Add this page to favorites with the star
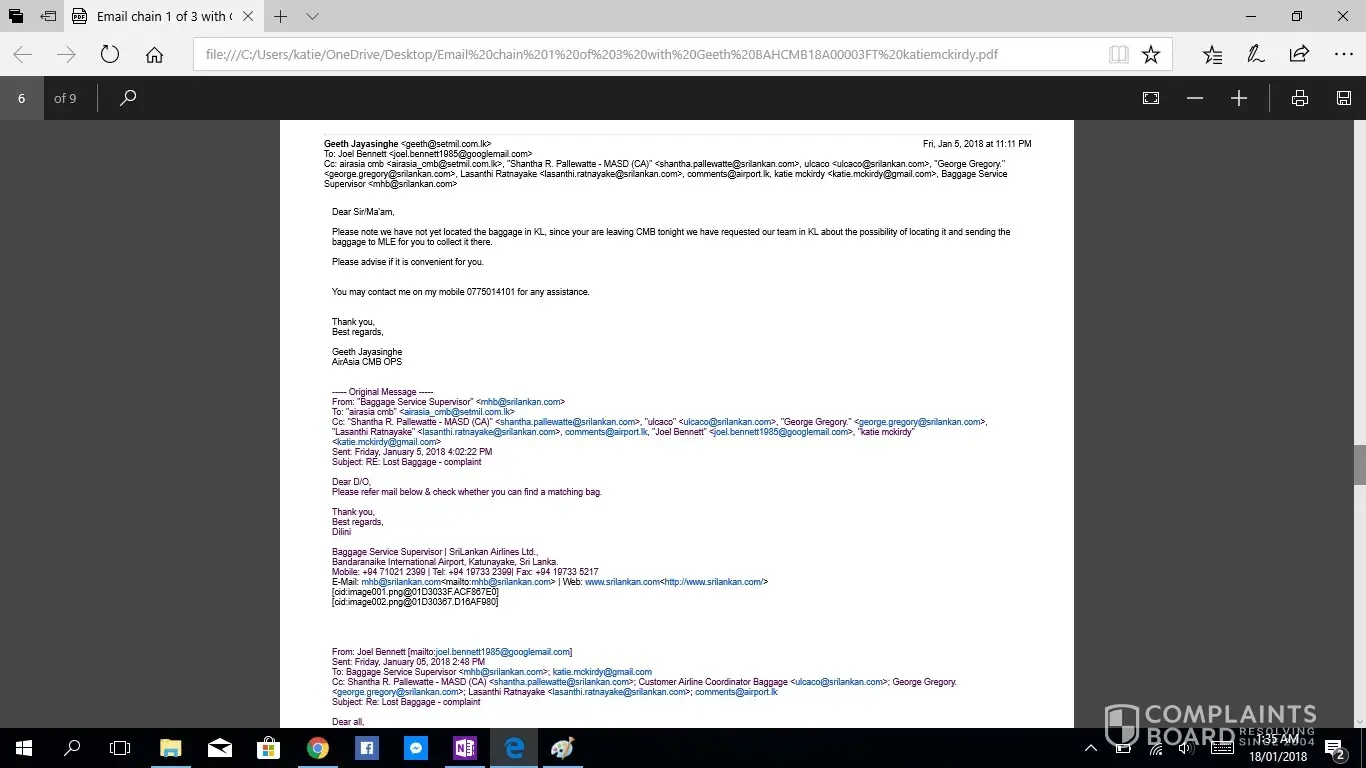The image size is (1366, 768). [1151, 55]
